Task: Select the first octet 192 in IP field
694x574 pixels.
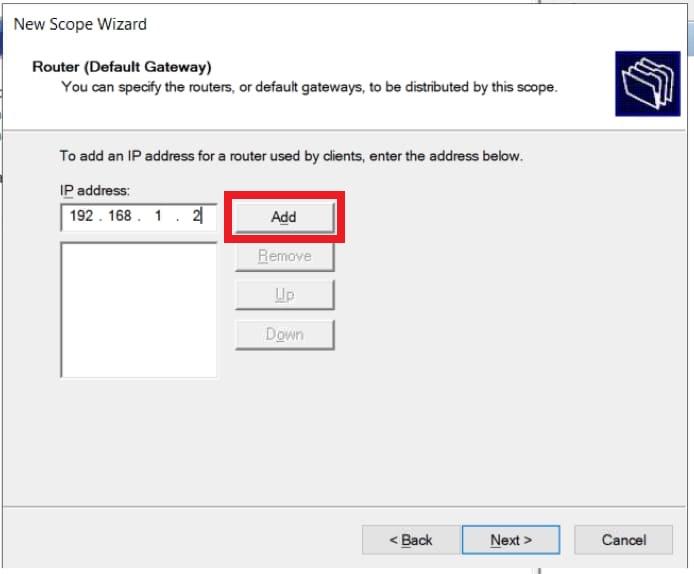Action: coord(81,216)
